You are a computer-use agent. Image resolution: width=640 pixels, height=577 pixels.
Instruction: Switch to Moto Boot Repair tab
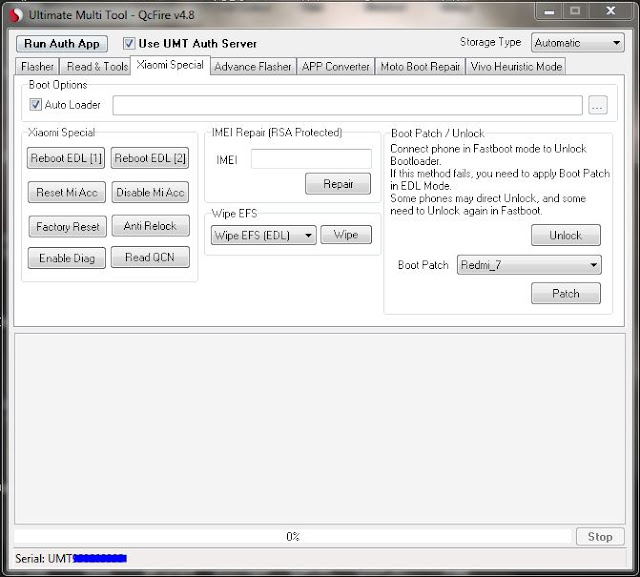click(x=420, y=67)
